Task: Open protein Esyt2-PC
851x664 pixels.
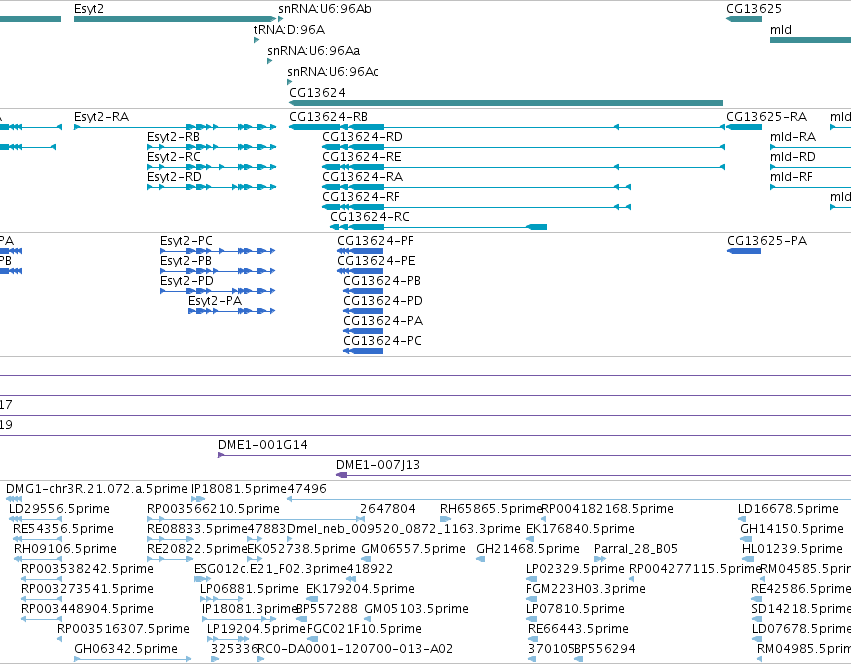Action: click(x=186, y=241)
